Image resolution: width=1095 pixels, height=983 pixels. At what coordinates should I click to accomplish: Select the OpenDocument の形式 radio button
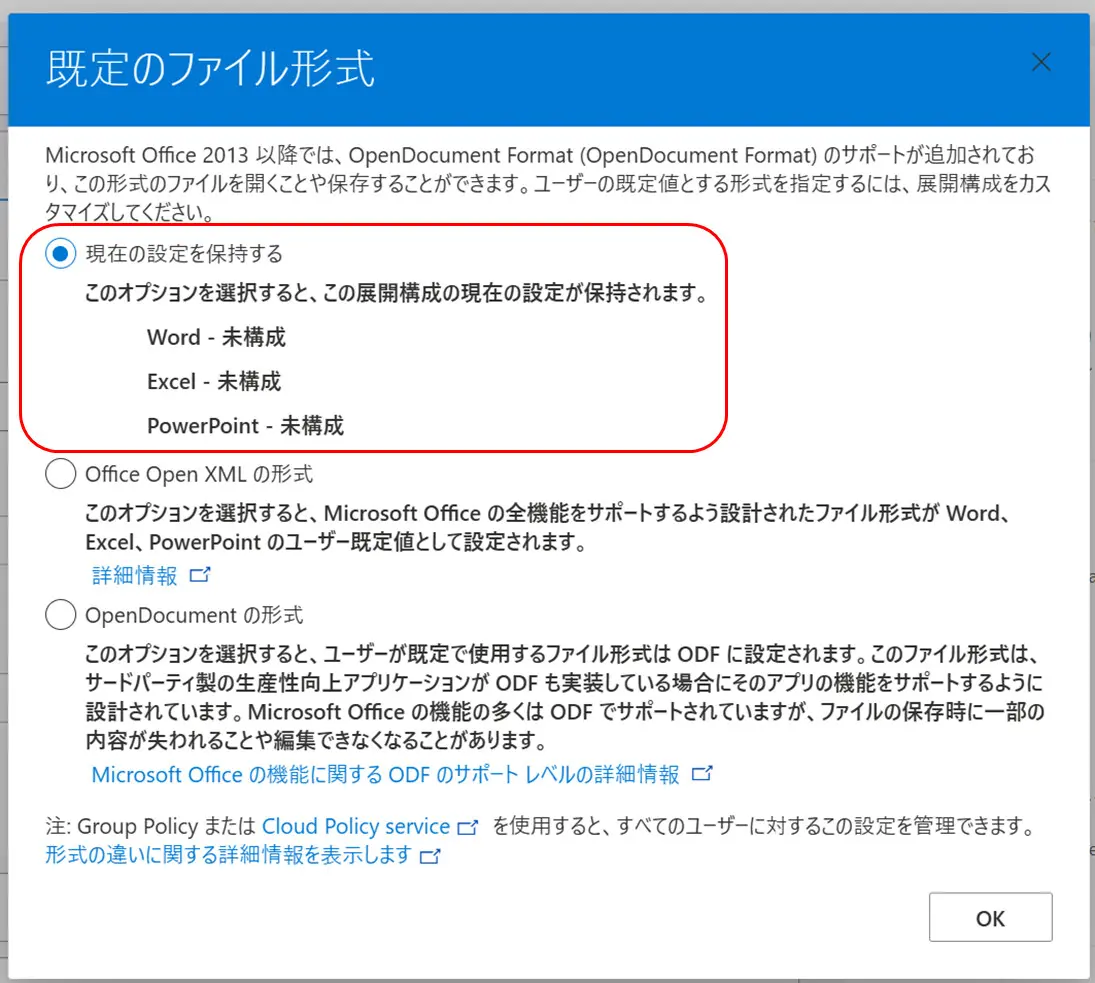pyautogui.click(x=60, y=615)
